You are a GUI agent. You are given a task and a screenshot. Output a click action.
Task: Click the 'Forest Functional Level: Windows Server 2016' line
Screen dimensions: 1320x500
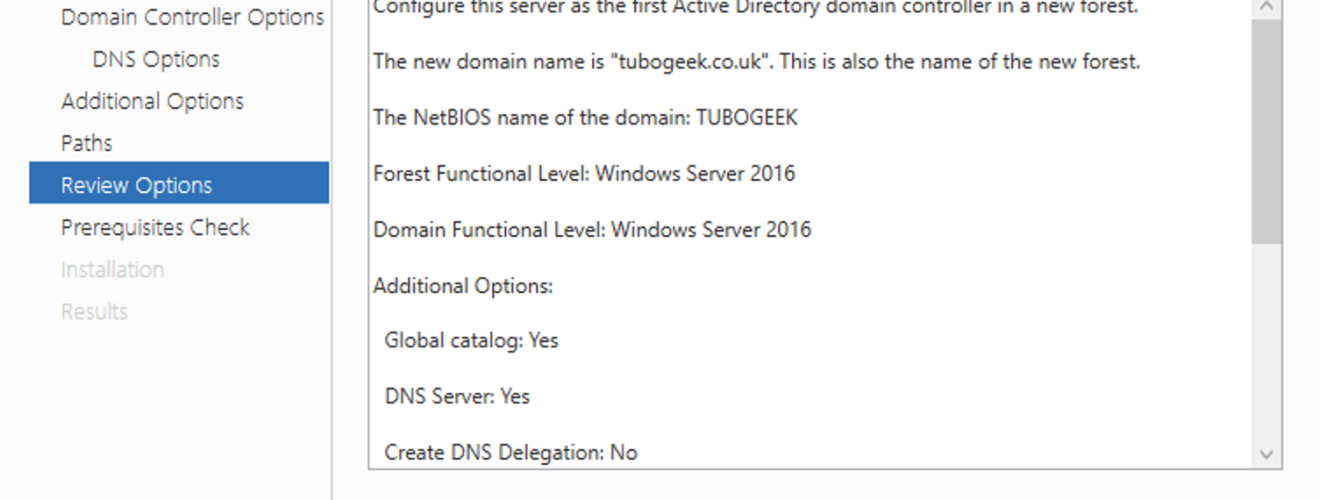584,174
